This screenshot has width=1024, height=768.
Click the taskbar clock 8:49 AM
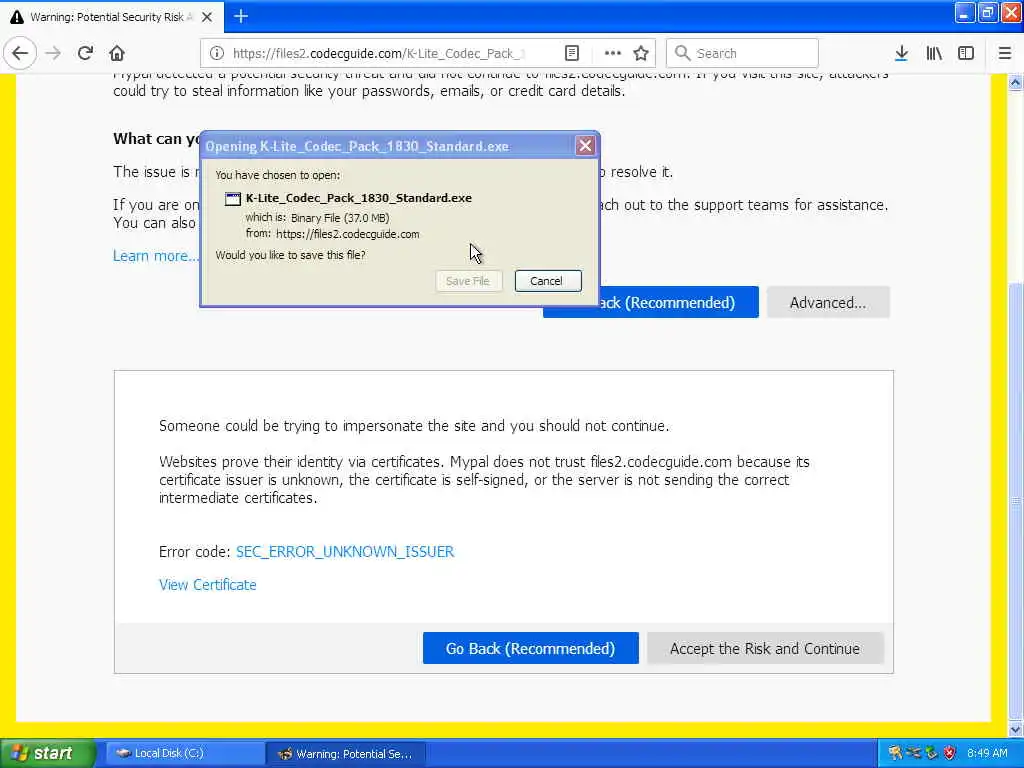[987, 754]
